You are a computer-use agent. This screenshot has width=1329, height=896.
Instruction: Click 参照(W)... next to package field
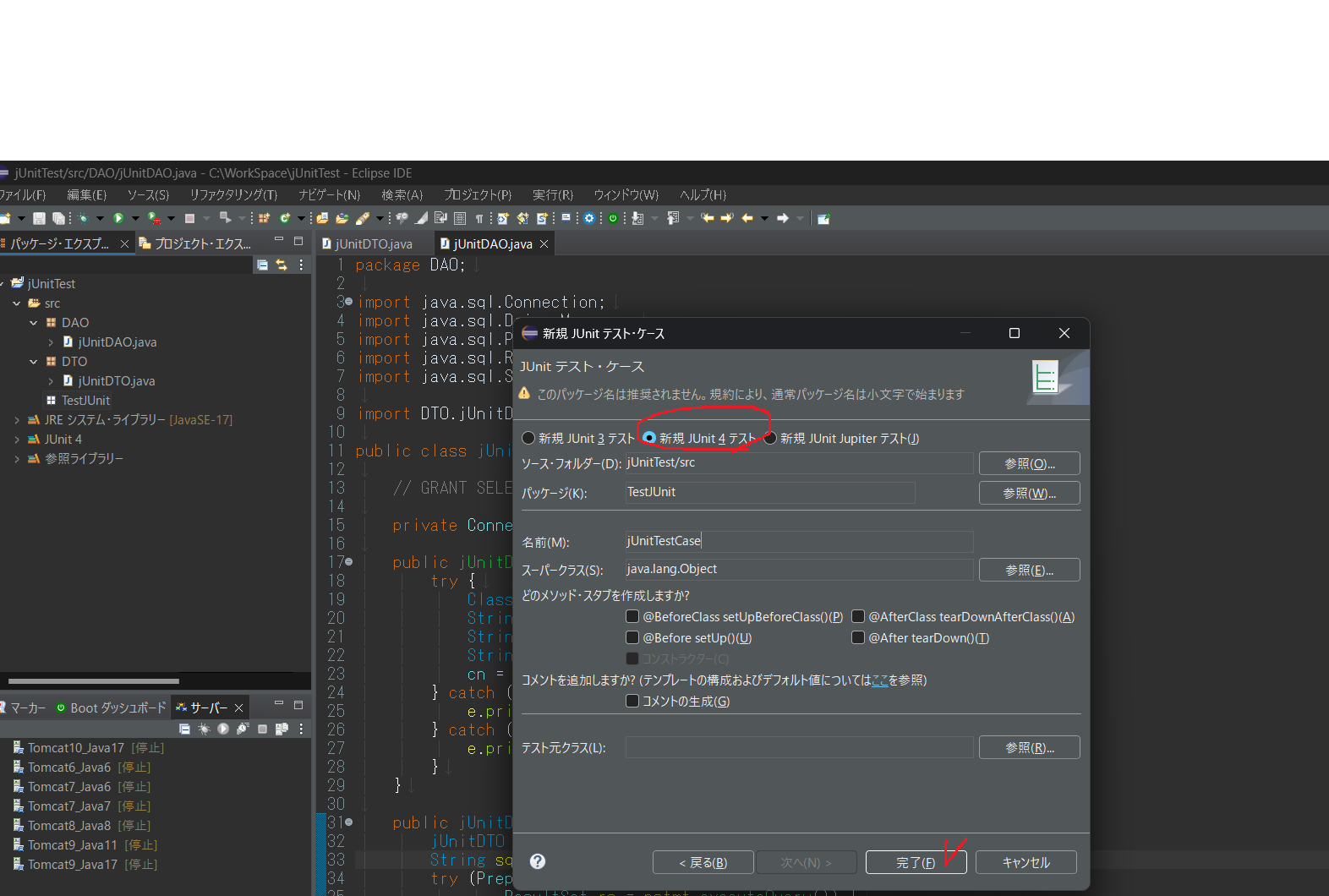pos(1029,493)
